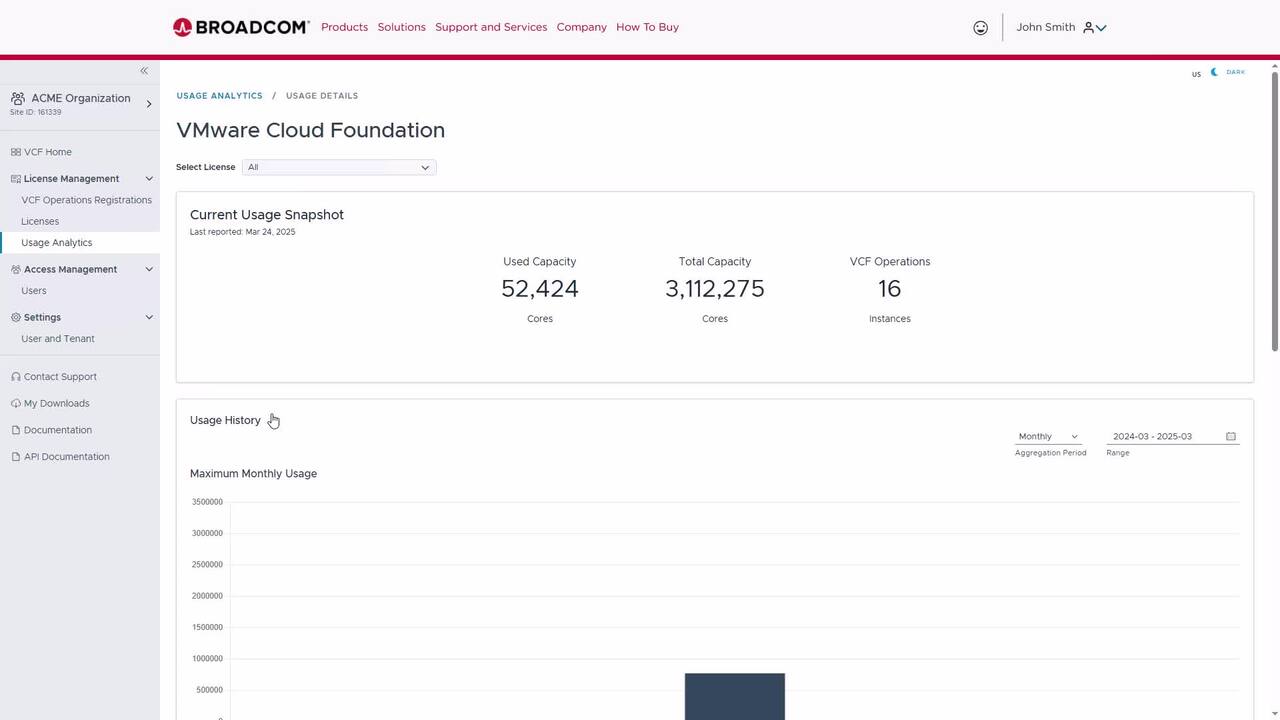Open the Products menu
The image size is (1280, 720).
344,27
